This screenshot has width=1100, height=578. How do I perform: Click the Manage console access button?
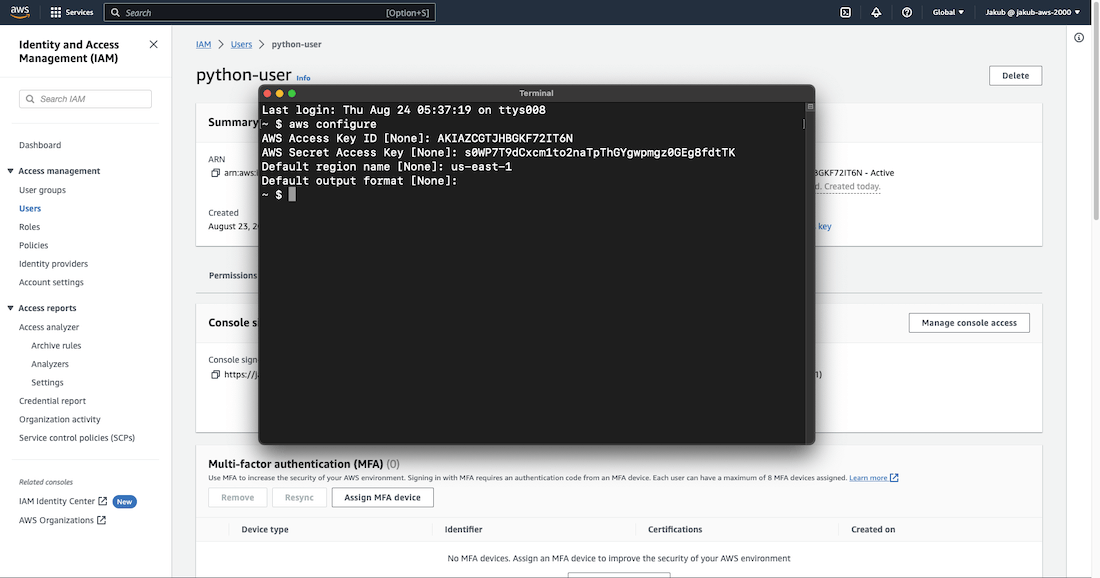pos(968,323)
